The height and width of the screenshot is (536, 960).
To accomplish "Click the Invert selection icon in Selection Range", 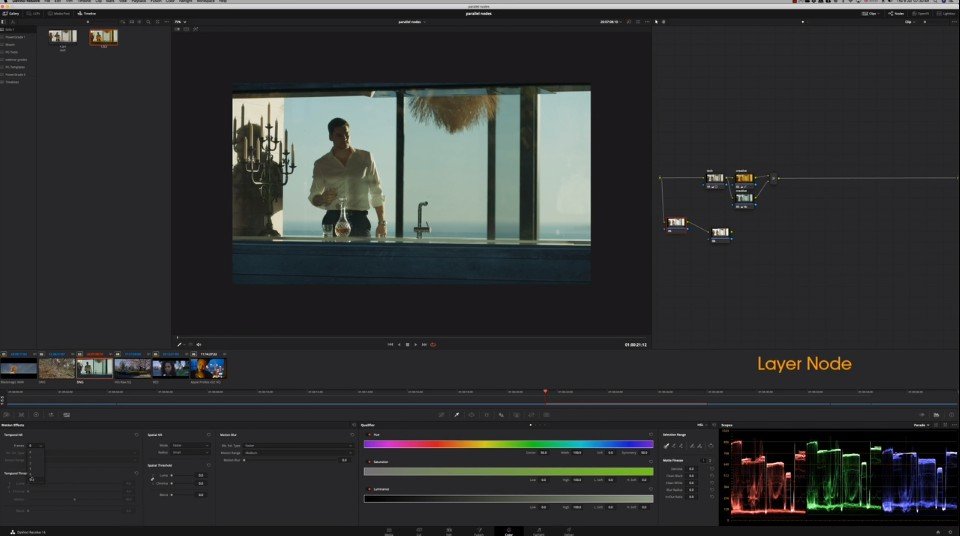I will tap(711, 446).
